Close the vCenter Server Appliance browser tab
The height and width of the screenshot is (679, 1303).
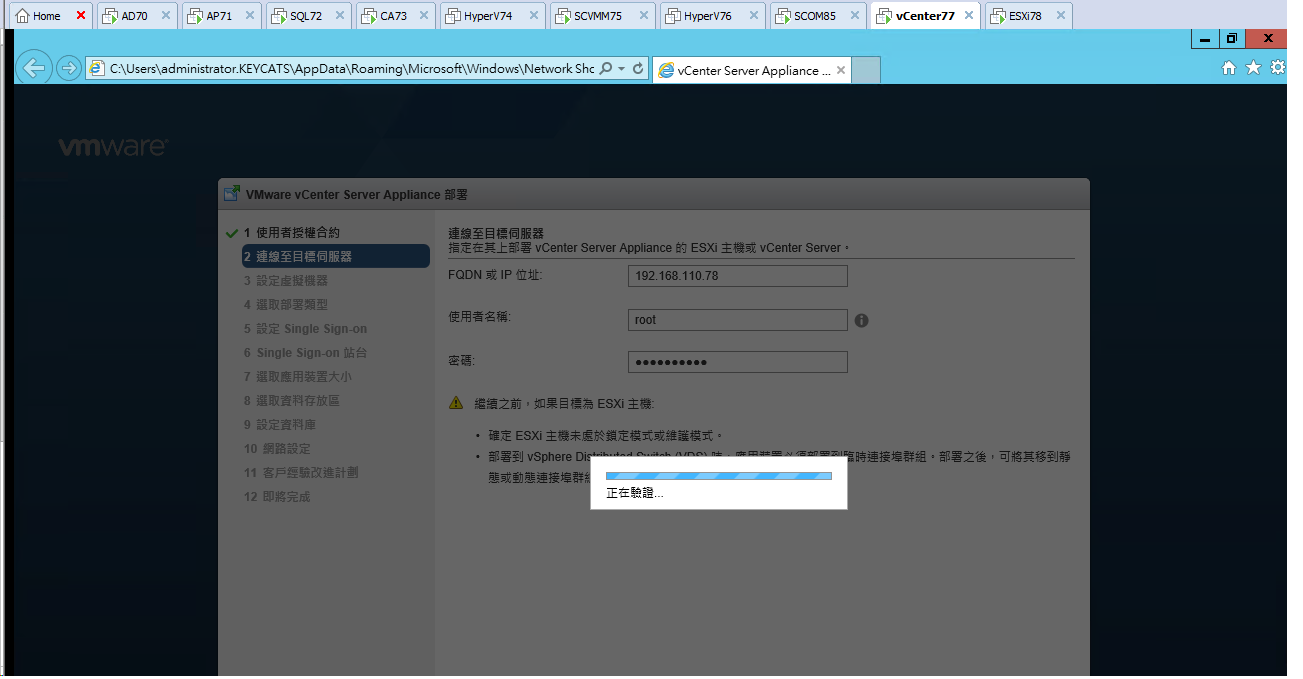tap(841, 71)
